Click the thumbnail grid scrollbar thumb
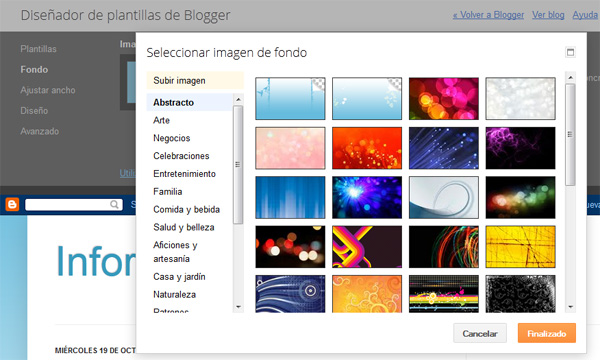Image resolution: width=600 pixels, height=360 pixels. point(570,135)
